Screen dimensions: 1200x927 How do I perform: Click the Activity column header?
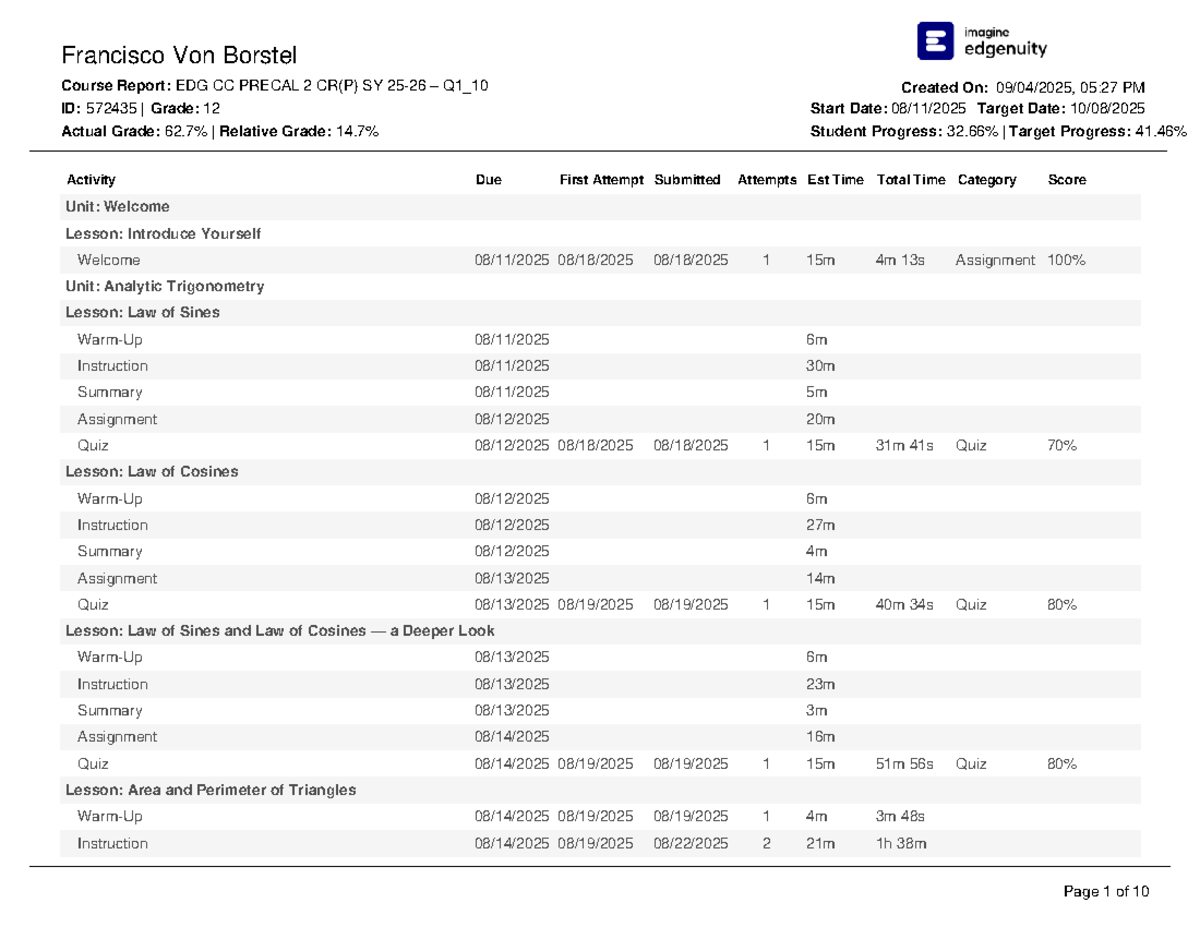(91, 180)
